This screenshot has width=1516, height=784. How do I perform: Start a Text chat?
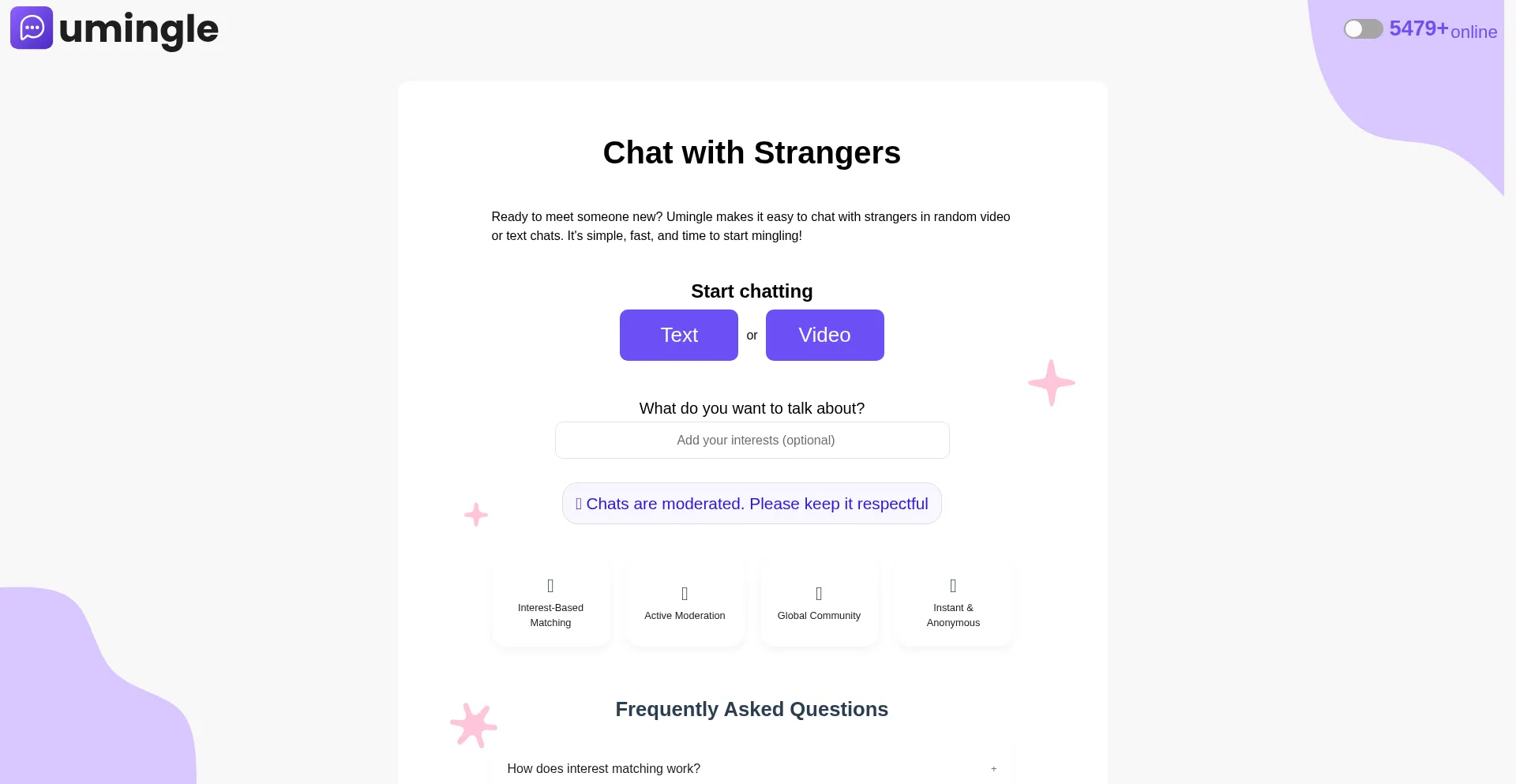679,336
